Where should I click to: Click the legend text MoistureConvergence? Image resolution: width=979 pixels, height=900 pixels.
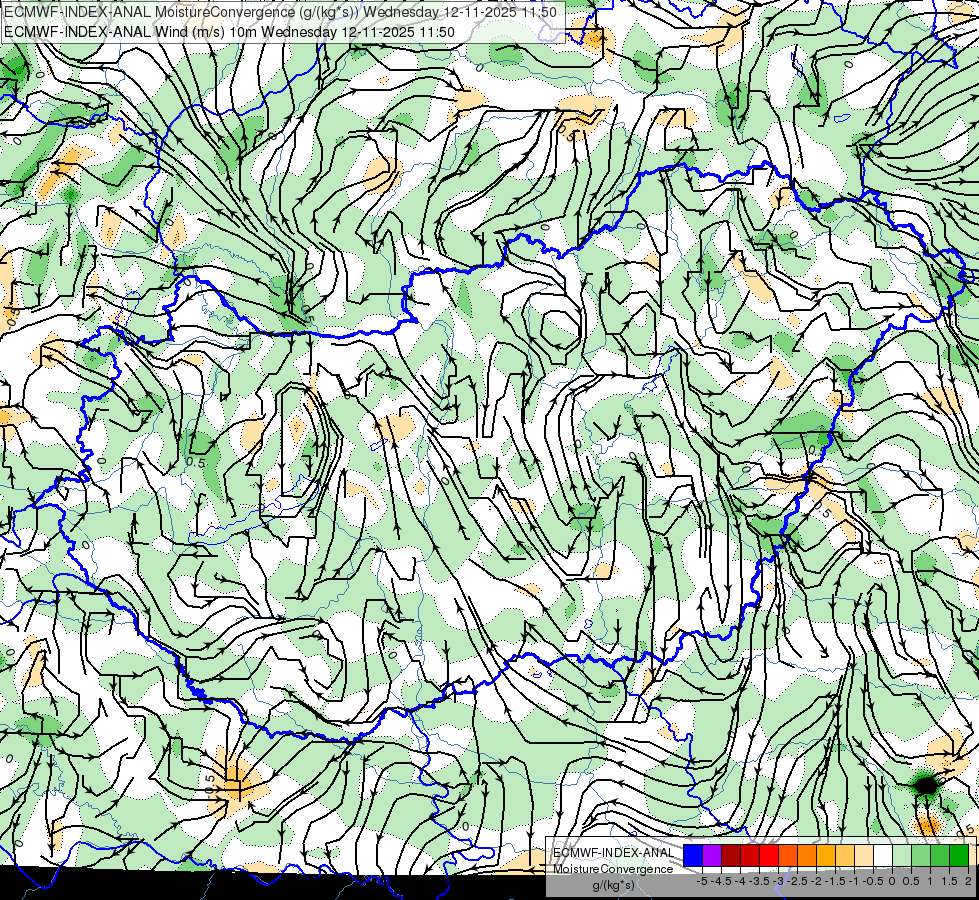tap(613, 869)
